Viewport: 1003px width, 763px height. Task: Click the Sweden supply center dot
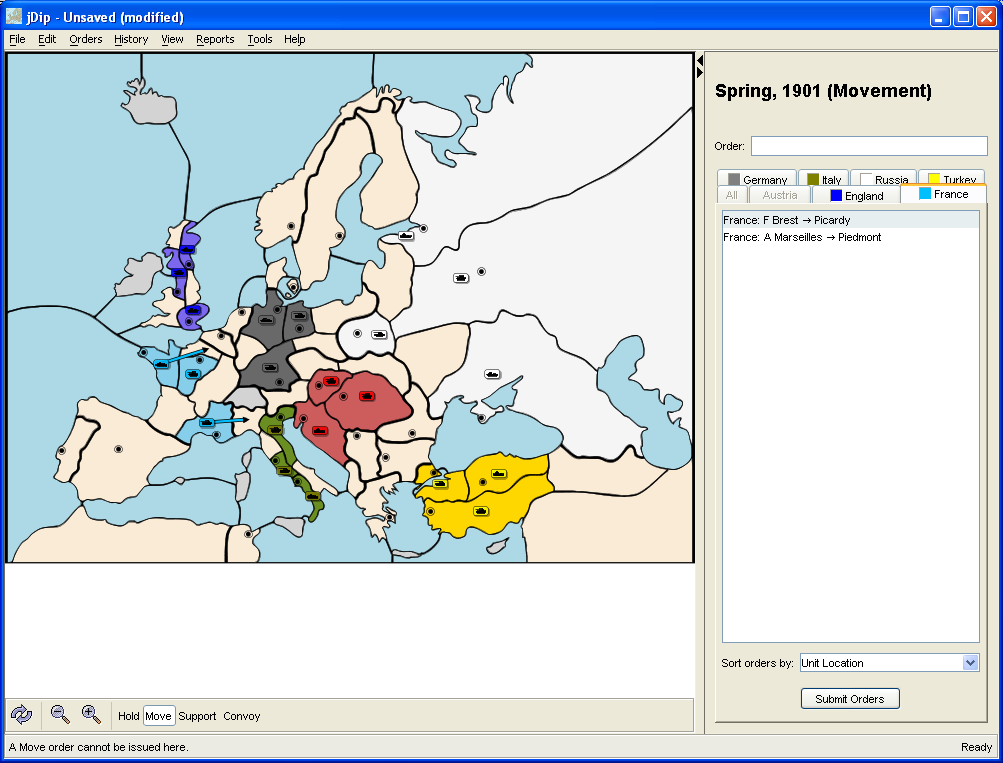[x=339, y=236]
